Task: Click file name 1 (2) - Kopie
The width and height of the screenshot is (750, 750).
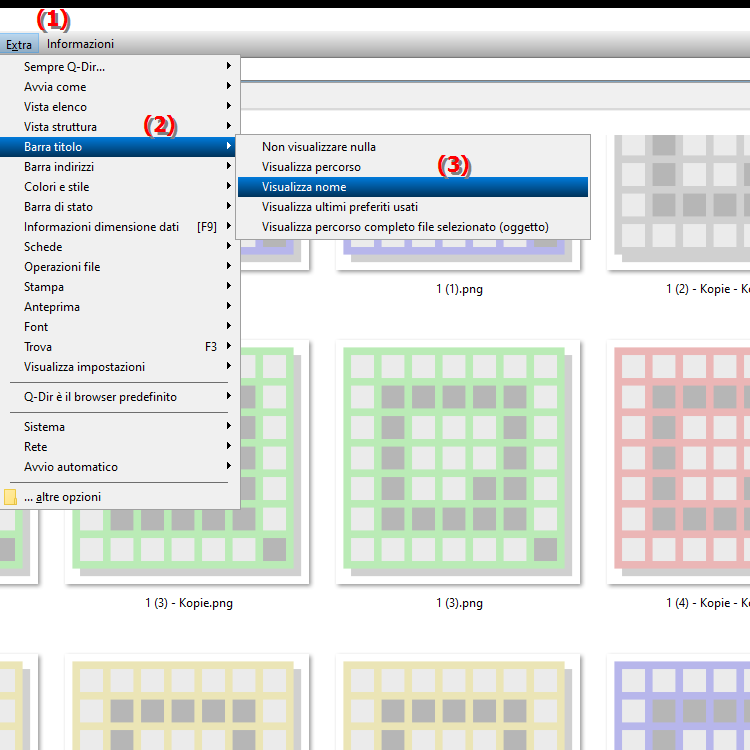Action: 708,289
